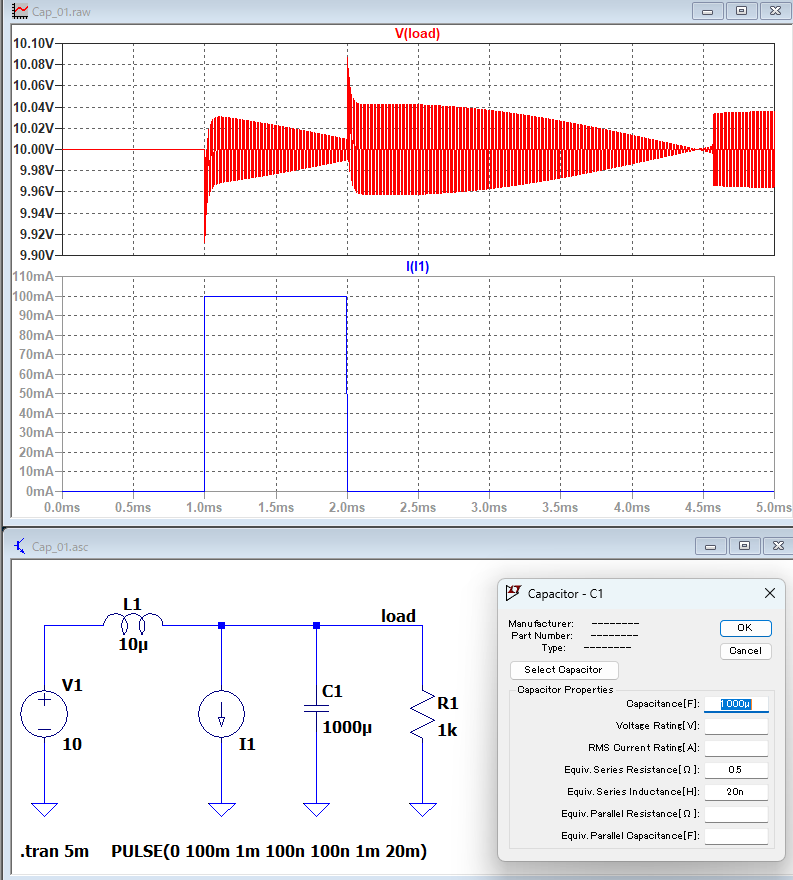Cancel the Capacitor C1 dialog
The image size is (793, 880).
coord(745,650)
